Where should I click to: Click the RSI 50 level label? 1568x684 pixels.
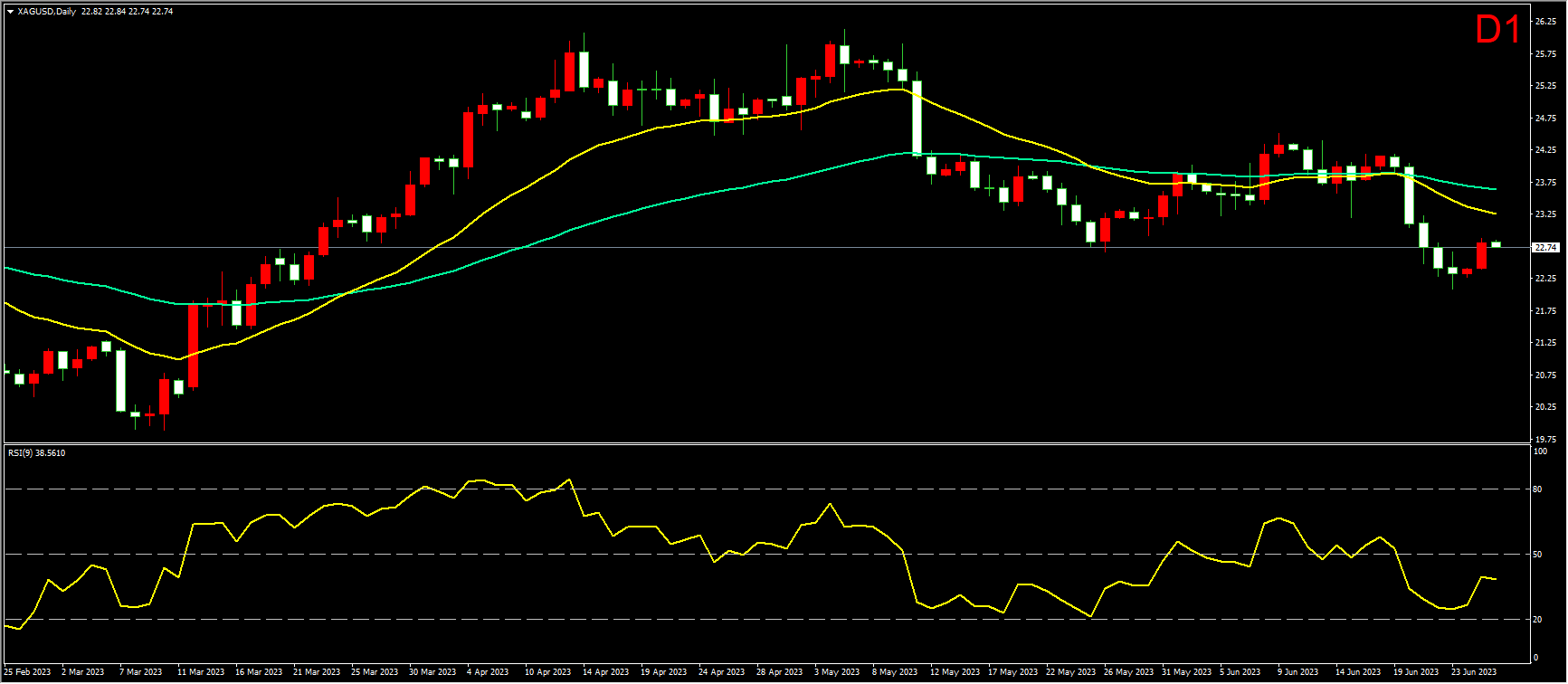pos(1539,555)
